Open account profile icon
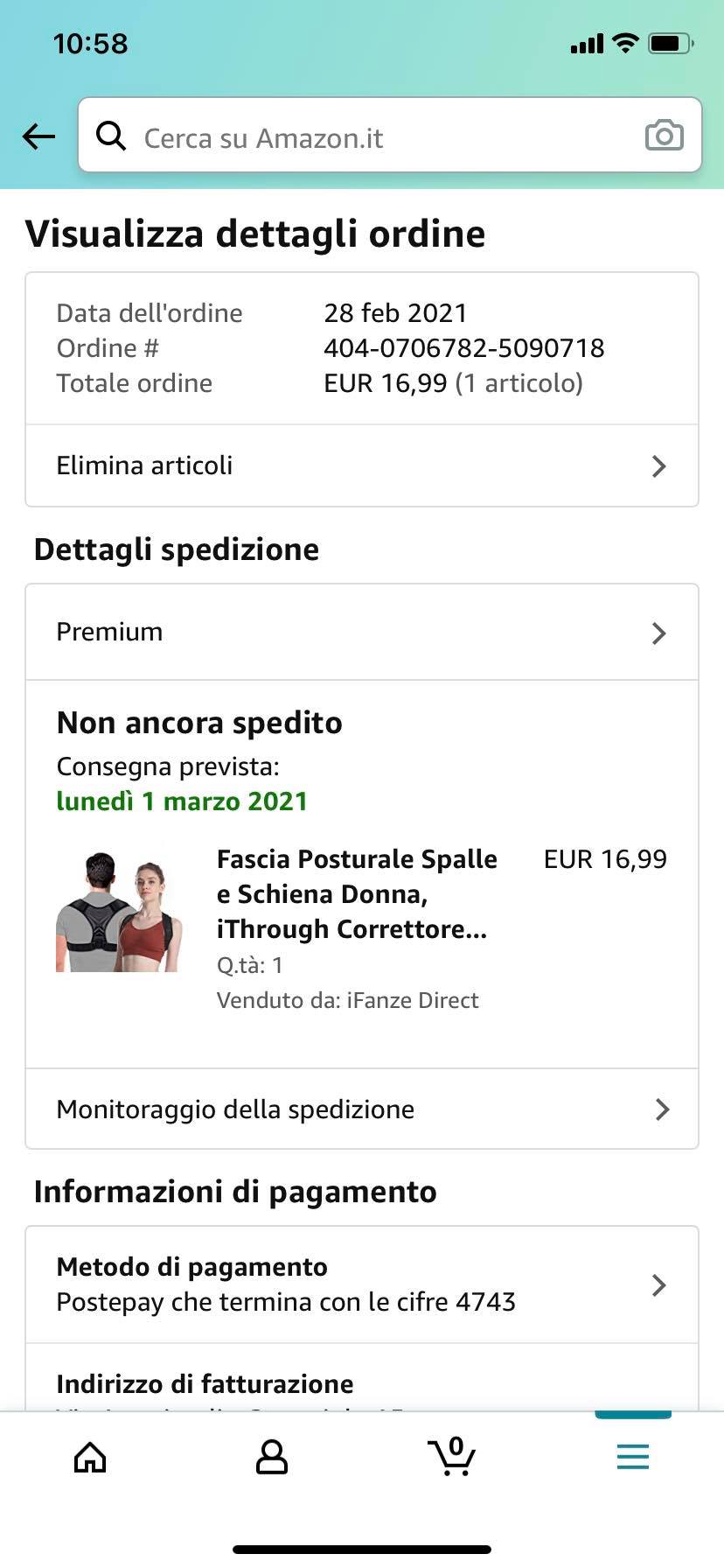Viewport: 724px width, 1568px height. point(271,1458)
